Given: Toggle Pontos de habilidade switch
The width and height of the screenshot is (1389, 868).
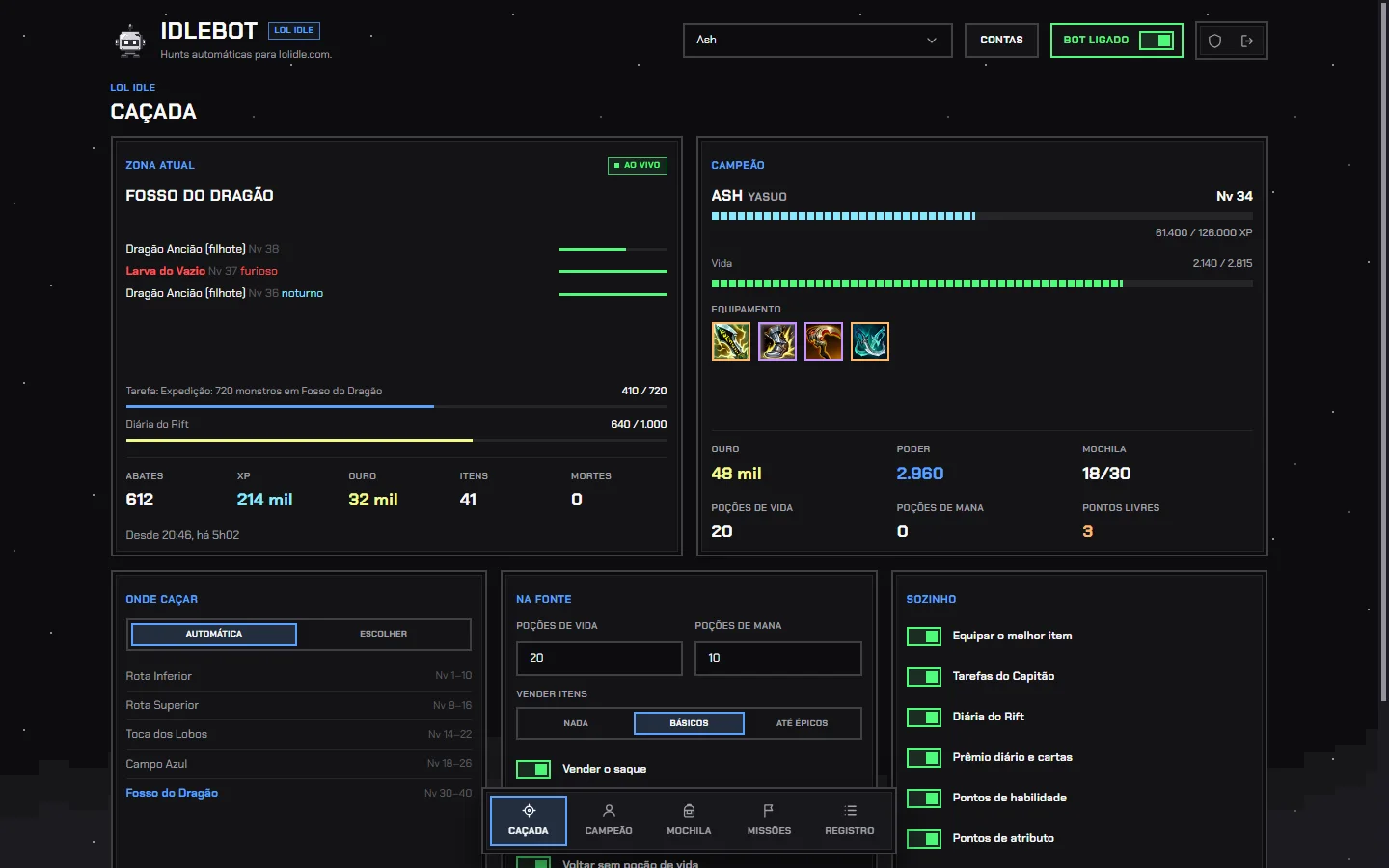Looking at the screenshot, I should click(x=924, y=798).
